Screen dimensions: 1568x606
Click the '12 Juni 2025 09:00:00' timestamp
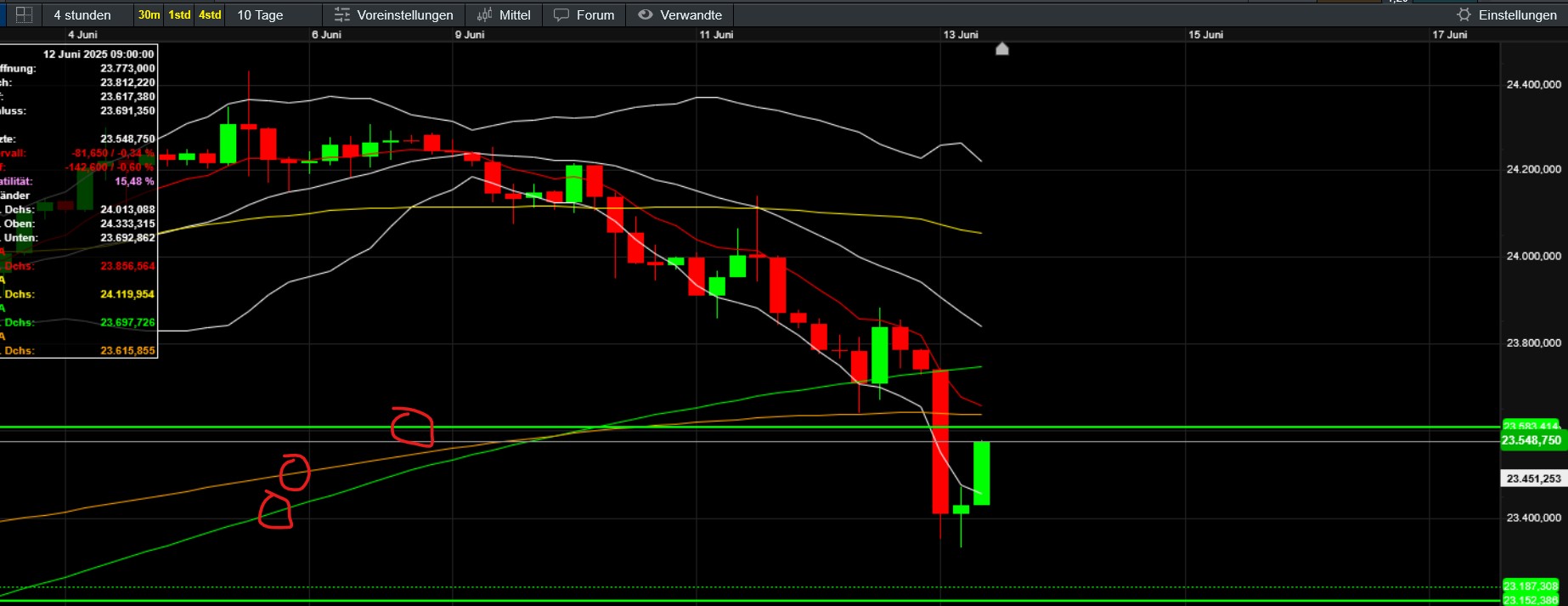pyautogui.click(x=99, y=54)
